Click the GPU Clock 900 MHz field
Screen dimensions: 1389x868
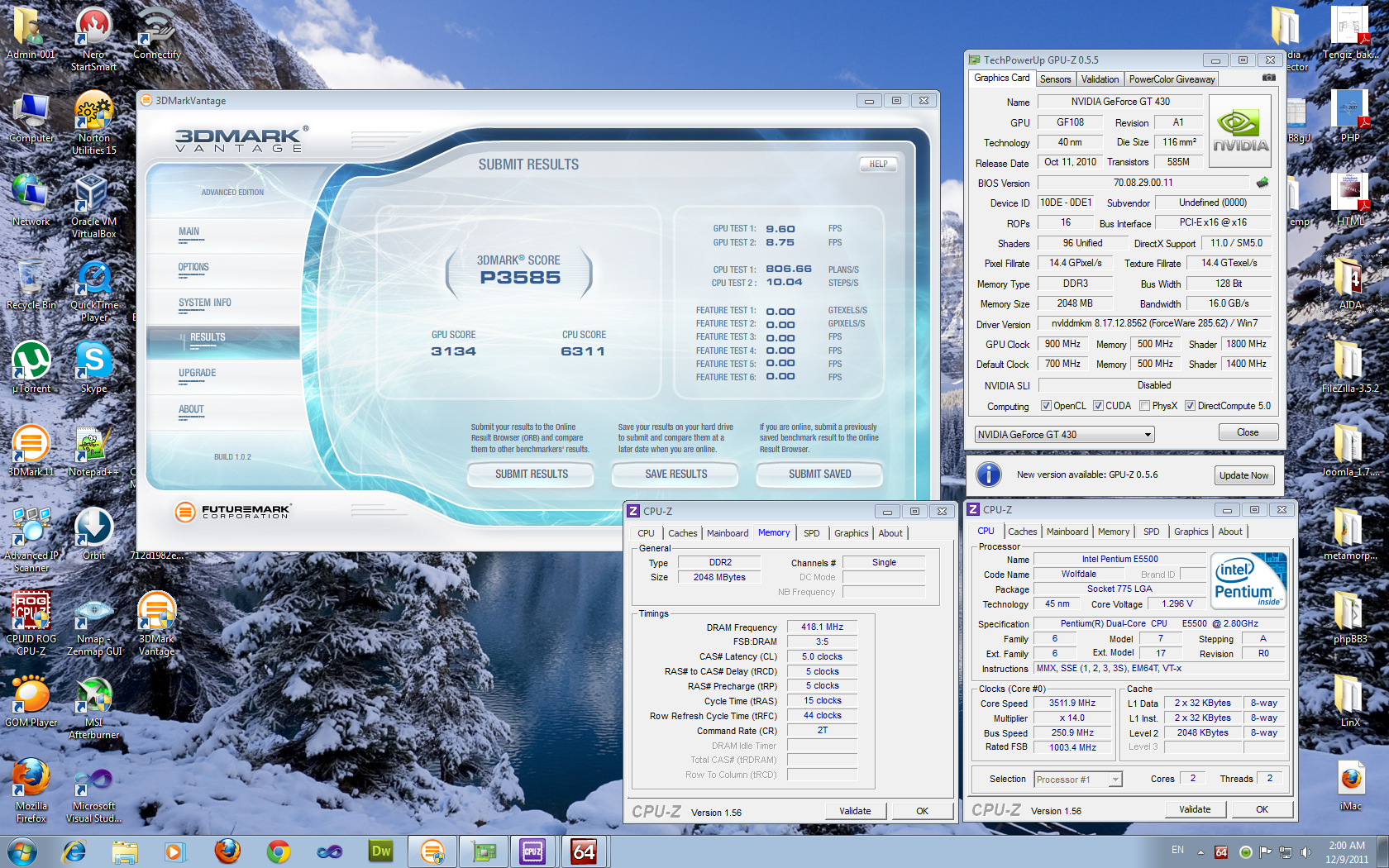click(x=1062, y=344)
